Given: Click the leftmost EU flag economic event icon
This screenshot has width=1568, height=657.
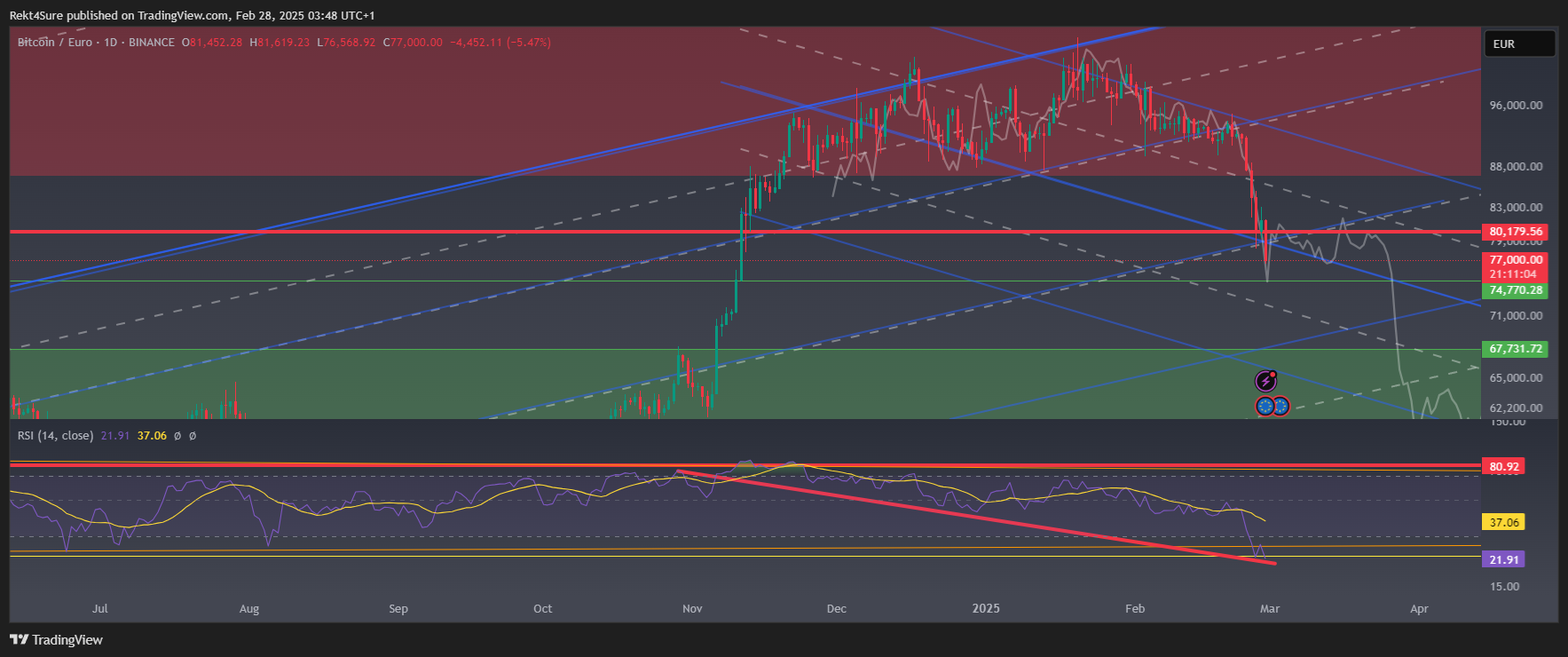Looking at the screenshot, I should (x=1265, y=407).
